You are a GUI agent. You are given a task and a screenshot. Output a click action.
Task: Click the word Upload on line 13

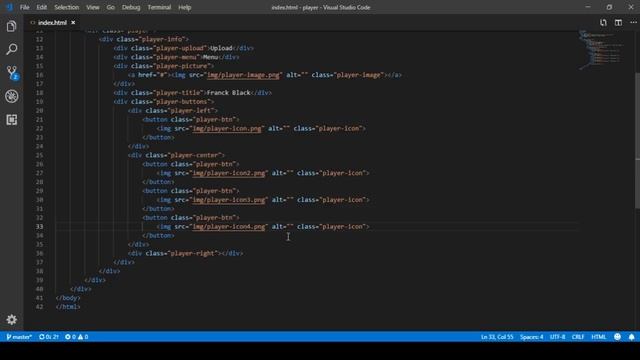tap(221, 48)
